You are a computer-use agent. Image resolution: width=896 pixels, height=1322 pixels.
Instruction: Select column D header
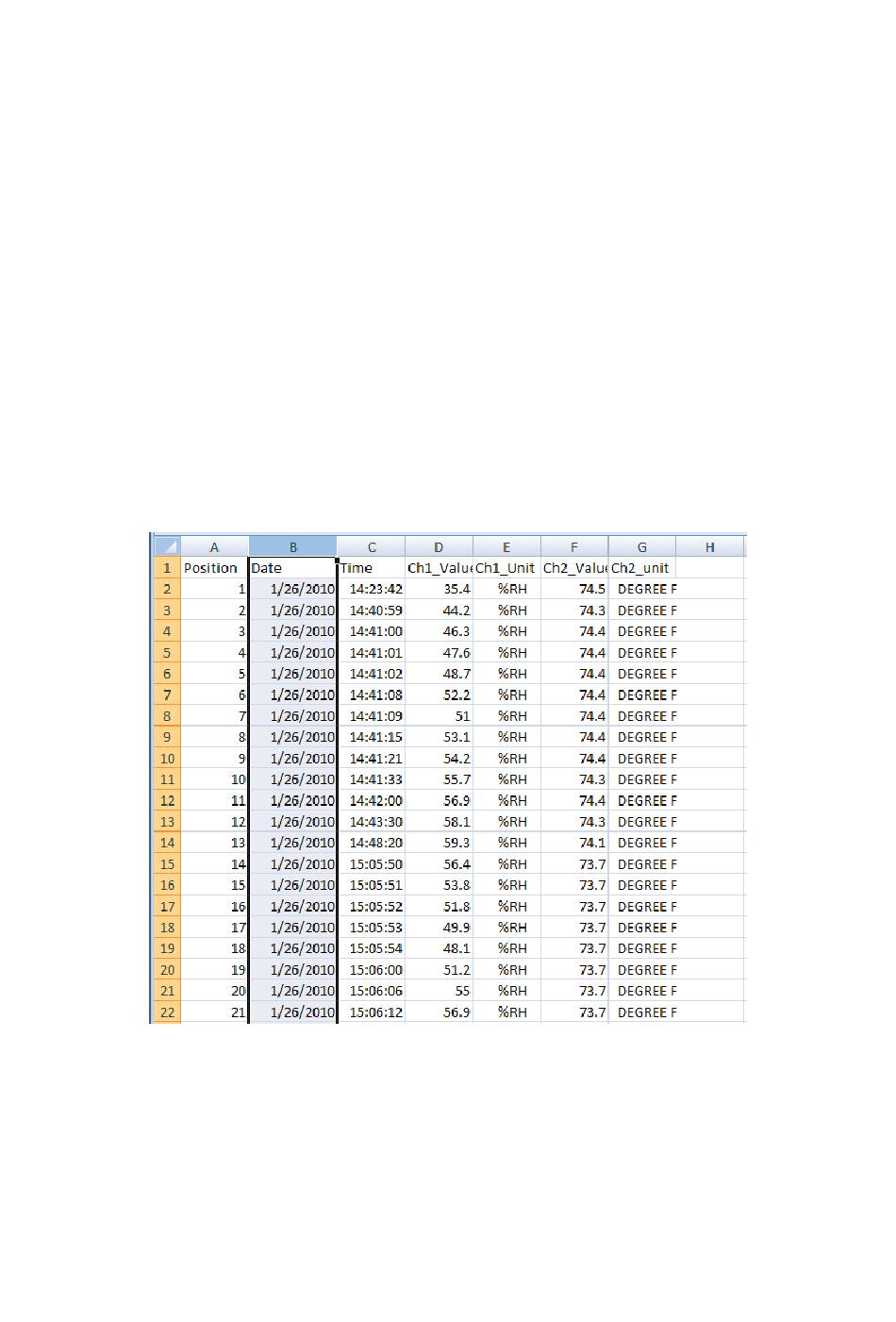coord(439,546)
